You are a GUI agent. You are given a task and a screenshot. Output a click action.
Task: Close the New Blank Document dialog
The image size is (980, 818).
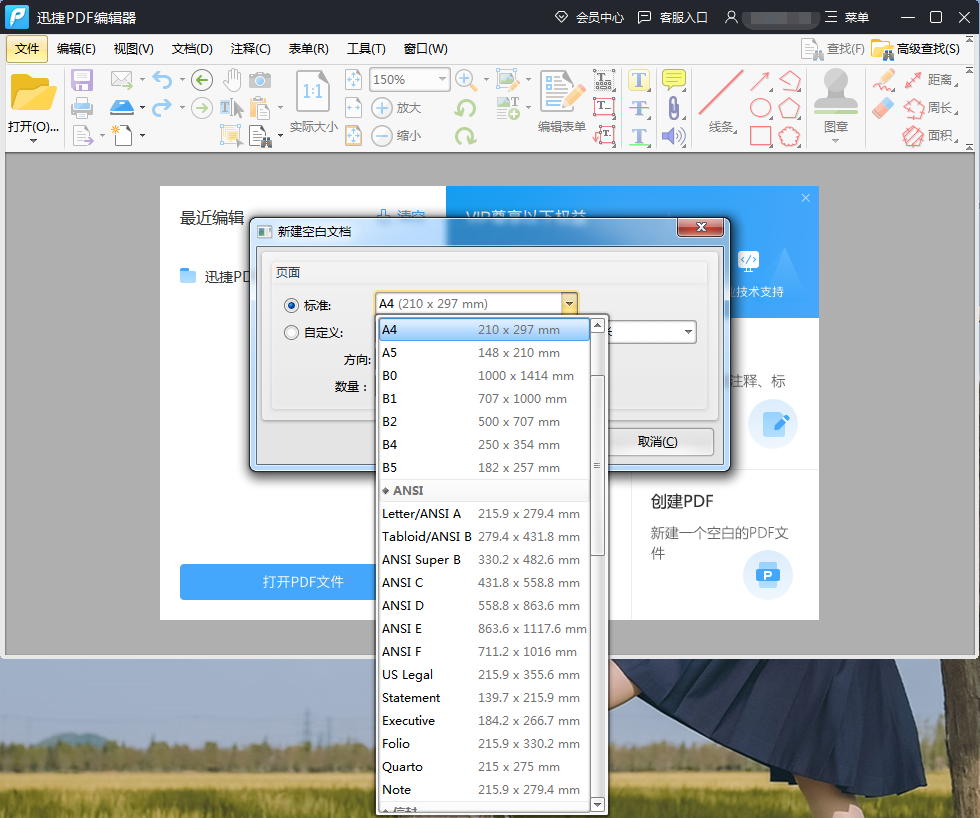click(x=701, y=227)
